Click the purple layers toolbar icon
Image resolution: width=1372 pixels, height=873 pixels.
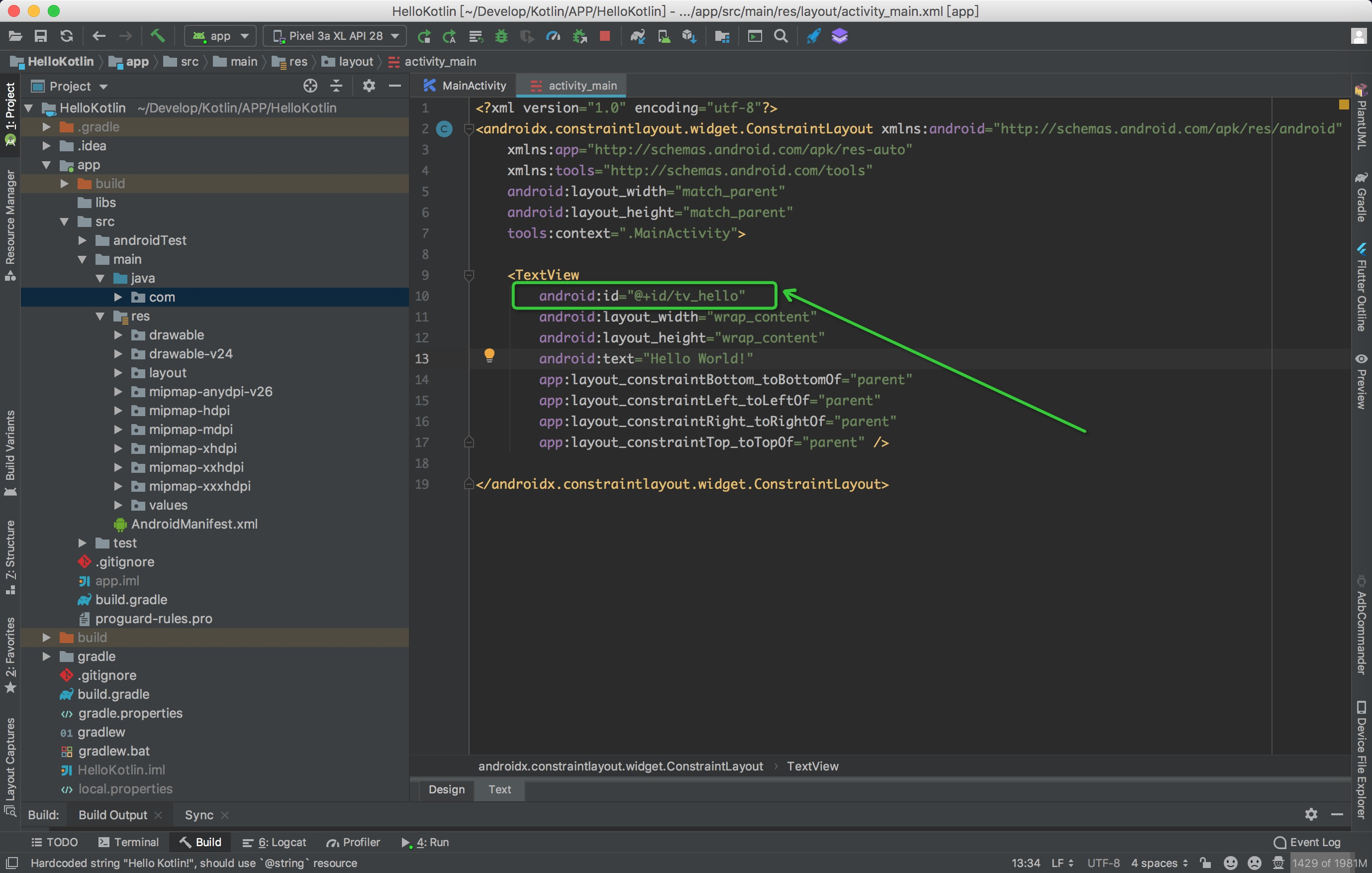point(839,36)
